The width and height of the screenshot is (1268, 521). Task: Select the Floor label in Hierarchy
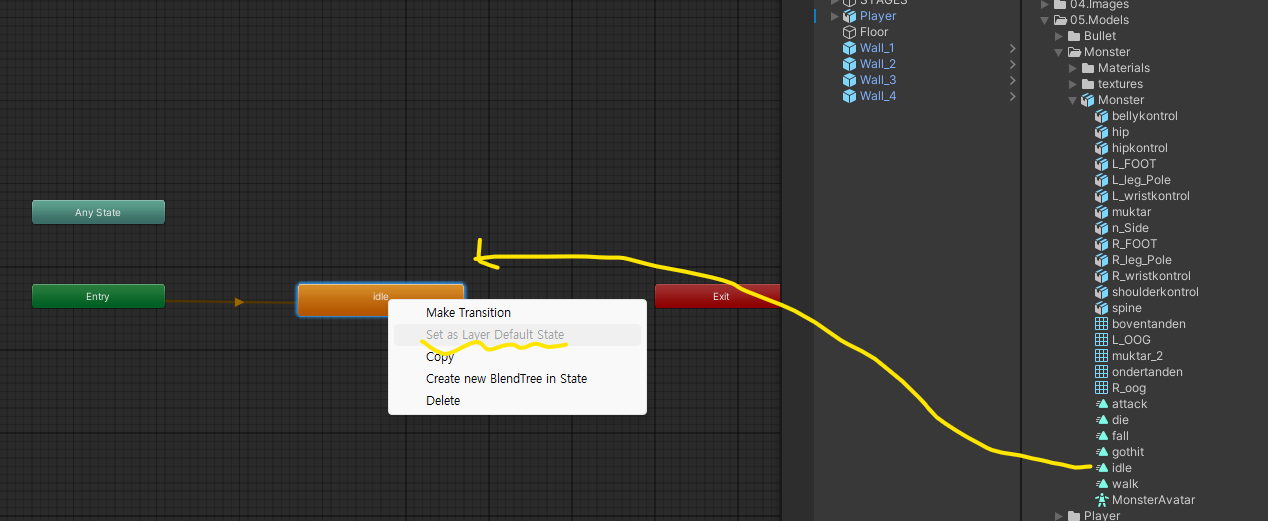[x=874, y=32]
